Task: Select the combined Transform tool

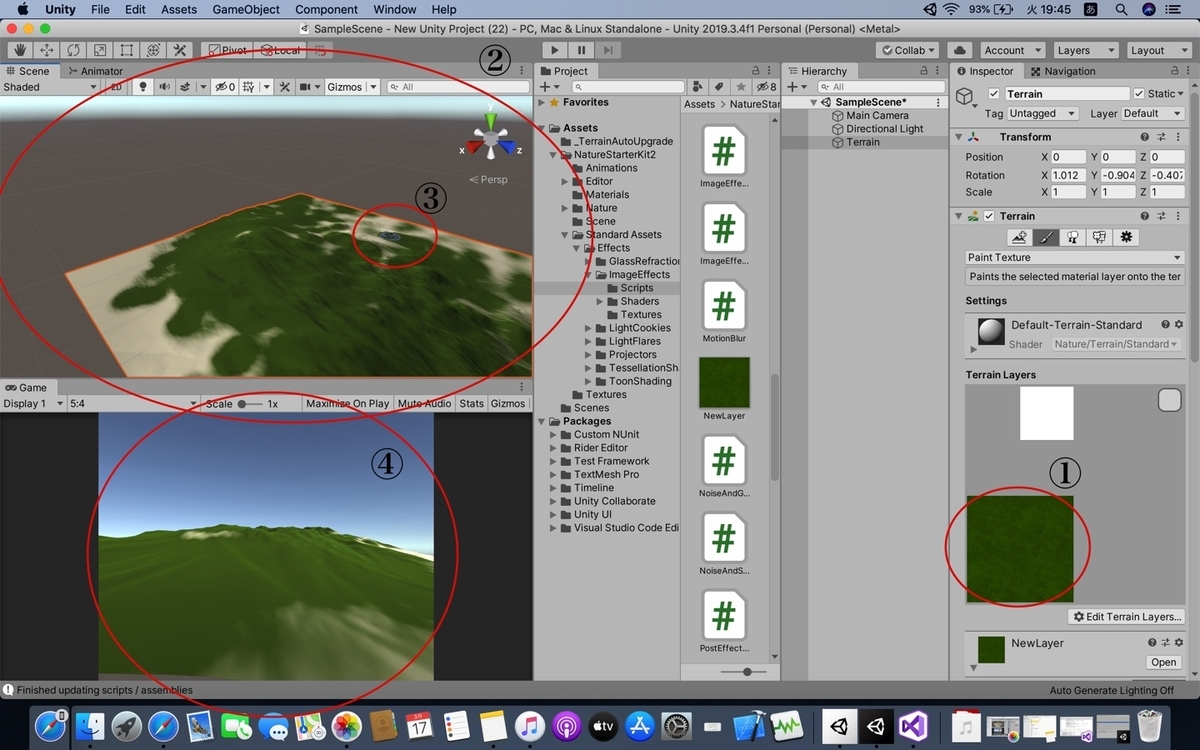Action: [x=154, y=50]
